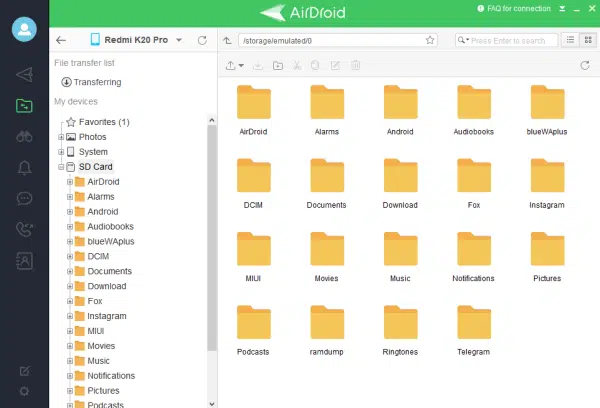This screenshot has height=408, width=600.
Task: Refresh the device using the icon beside Redmi K20 Pro
Action: pos(202,40)
